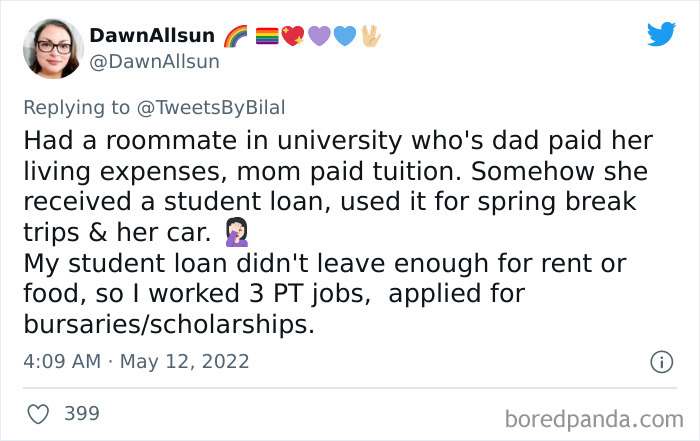
Task: Click the Twitter bird logo
Action: click(661, 34)
